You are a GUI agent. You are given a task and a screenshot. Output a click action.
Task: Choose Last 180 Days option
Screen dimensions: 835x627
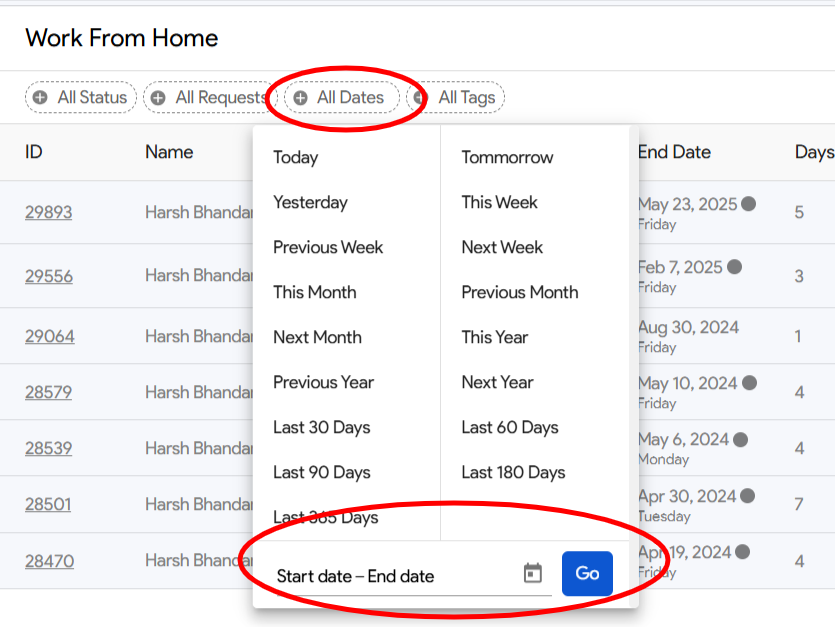click(513, 472)
